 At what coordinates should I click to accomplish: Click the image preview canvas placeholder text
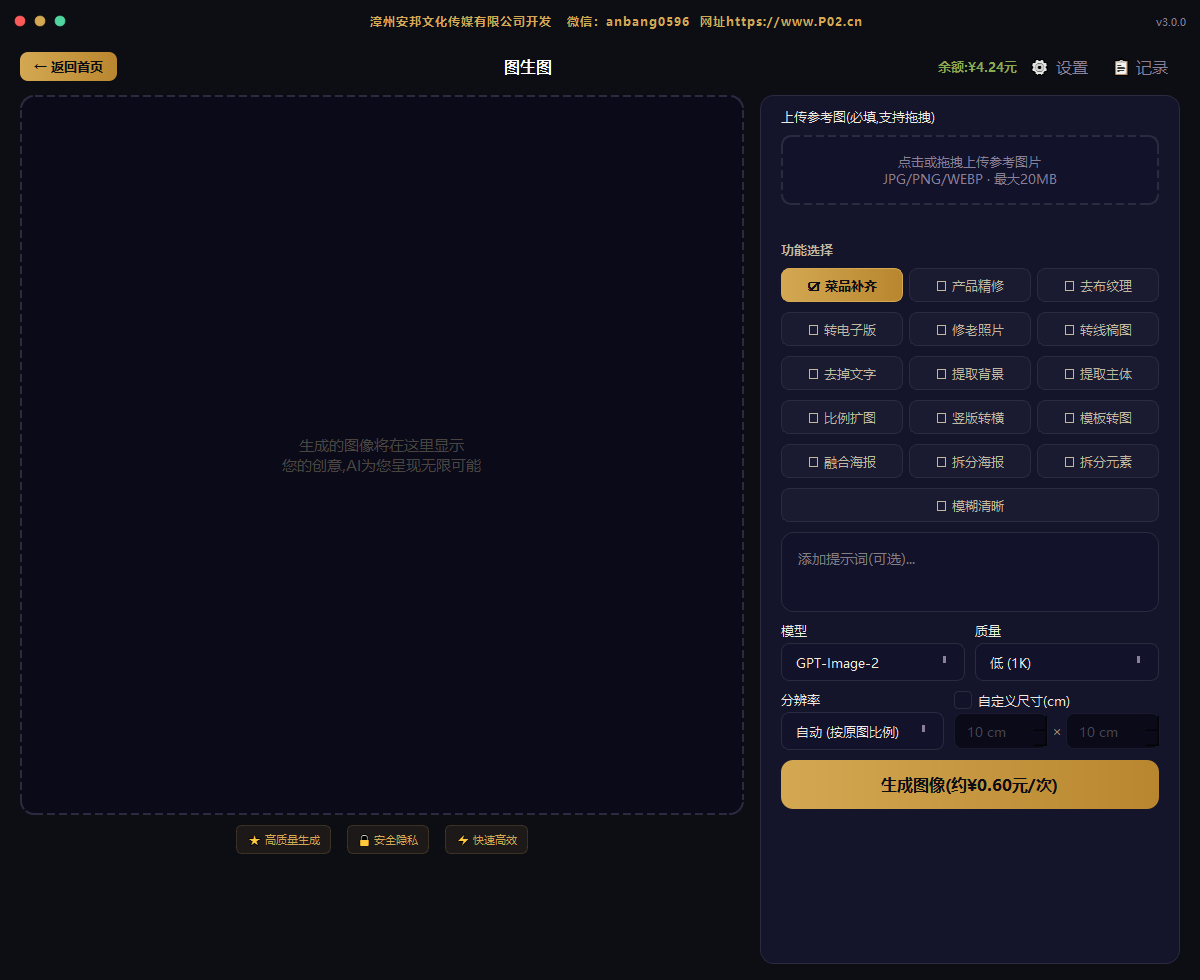pos(382,455)
